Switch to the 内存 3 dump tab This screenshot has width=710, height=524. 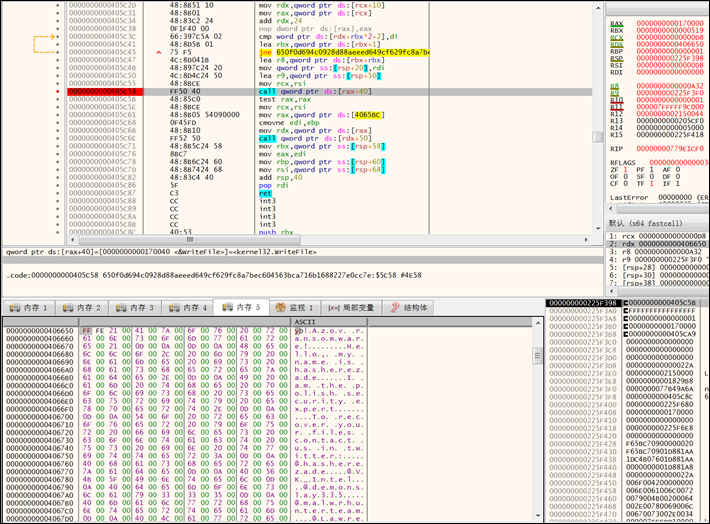tap(137, 307)
